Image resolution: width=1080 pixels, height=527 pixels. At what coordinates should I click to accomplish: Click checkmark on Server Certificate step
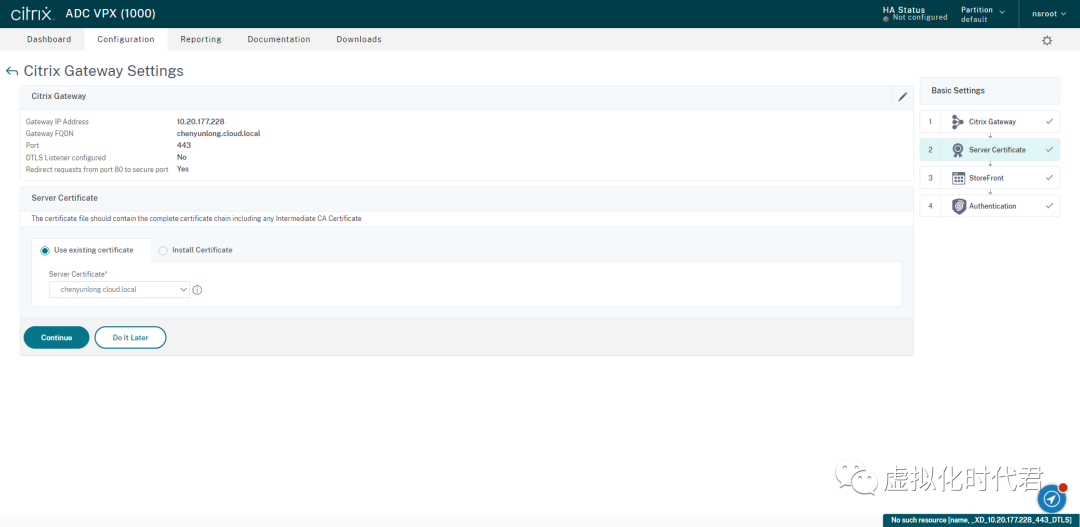(x=1049, y=149)
